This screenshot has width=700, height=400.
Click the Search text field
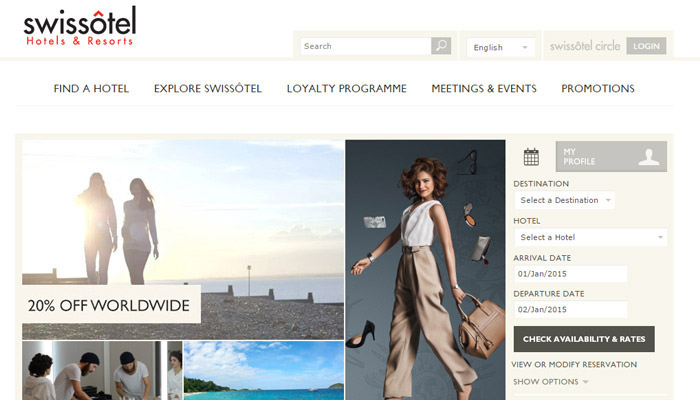pyautogui.click(x=366, y=46)
